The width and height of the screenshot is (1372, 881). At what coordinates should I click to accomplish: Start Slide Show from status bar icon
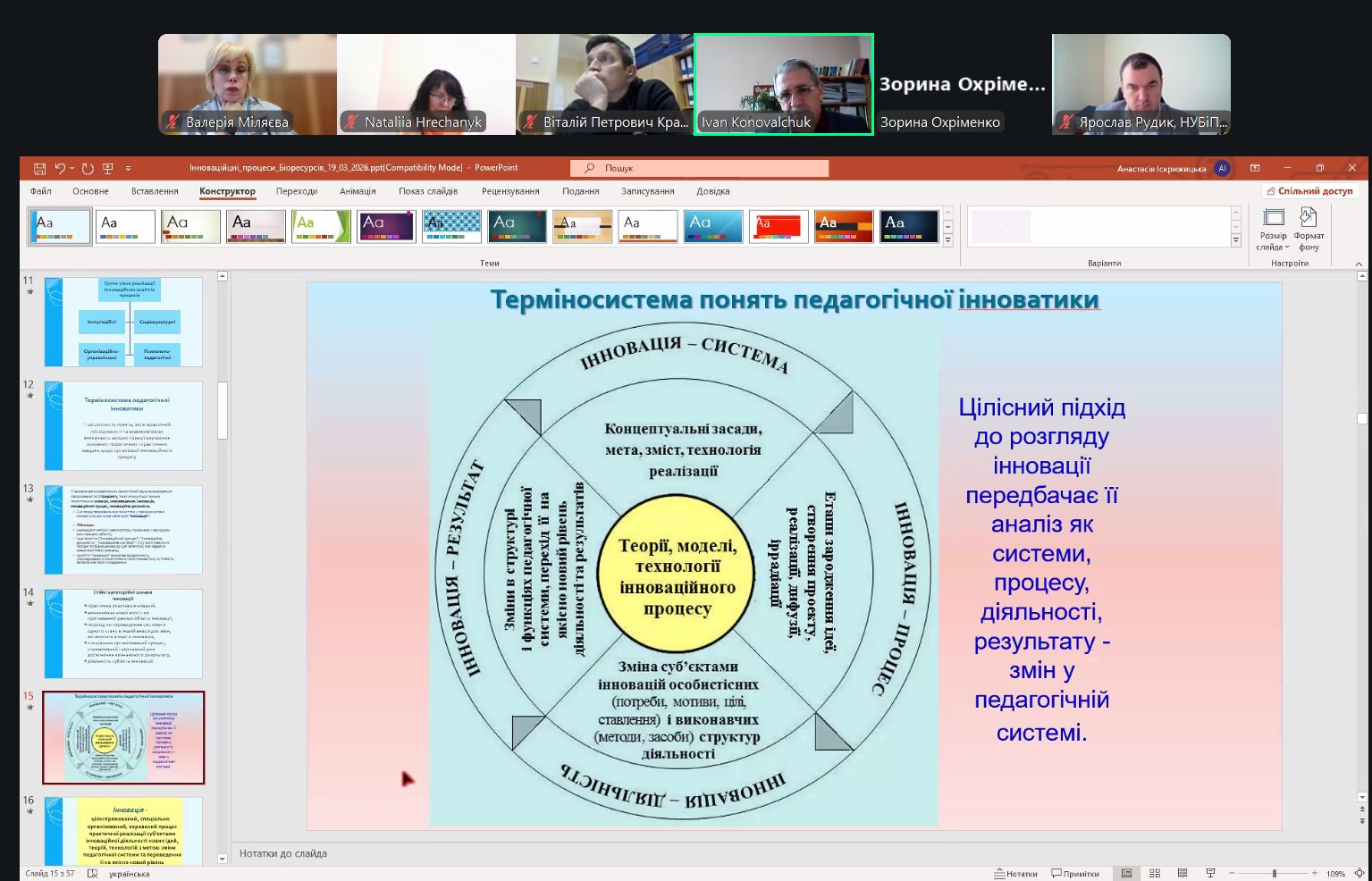coord(1210,874)
